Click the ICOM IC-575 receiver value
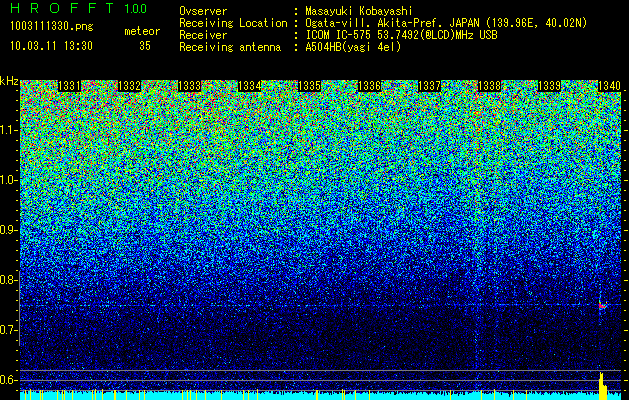Image resolution: width=629 pixels, height=400 pixels. 401,35
